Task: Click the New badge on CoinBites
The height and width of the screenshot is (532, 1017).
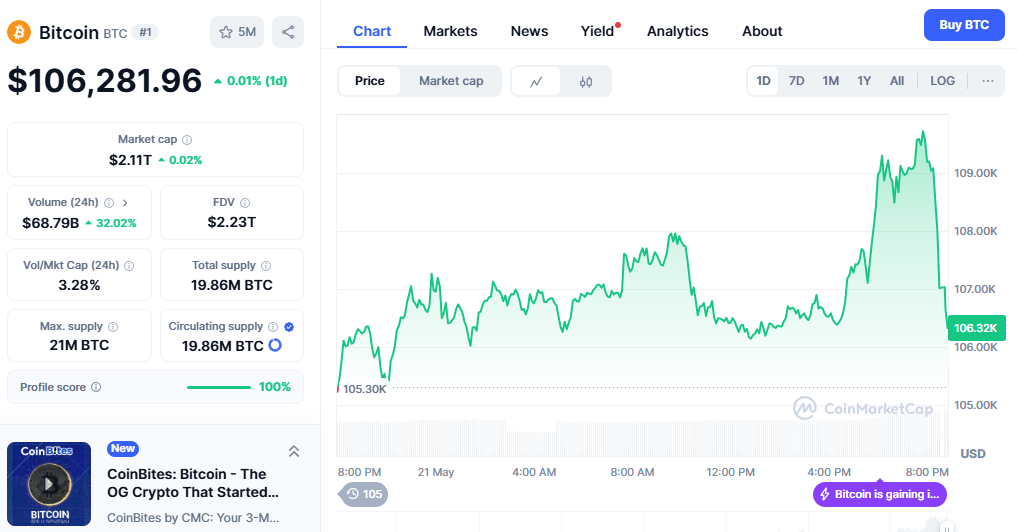Action: 123,448
